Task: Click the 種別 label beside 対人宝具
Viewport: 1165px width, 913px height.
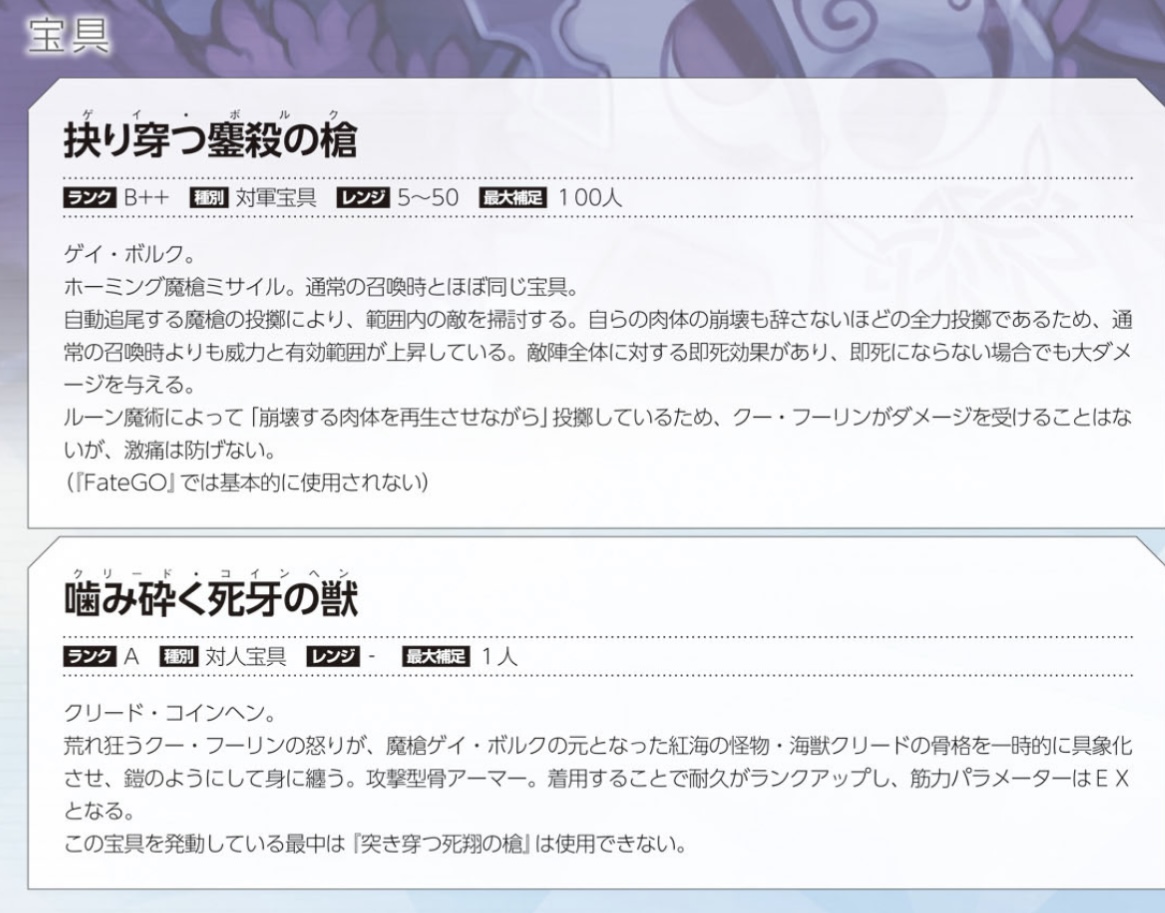Action: coord(179,657)
